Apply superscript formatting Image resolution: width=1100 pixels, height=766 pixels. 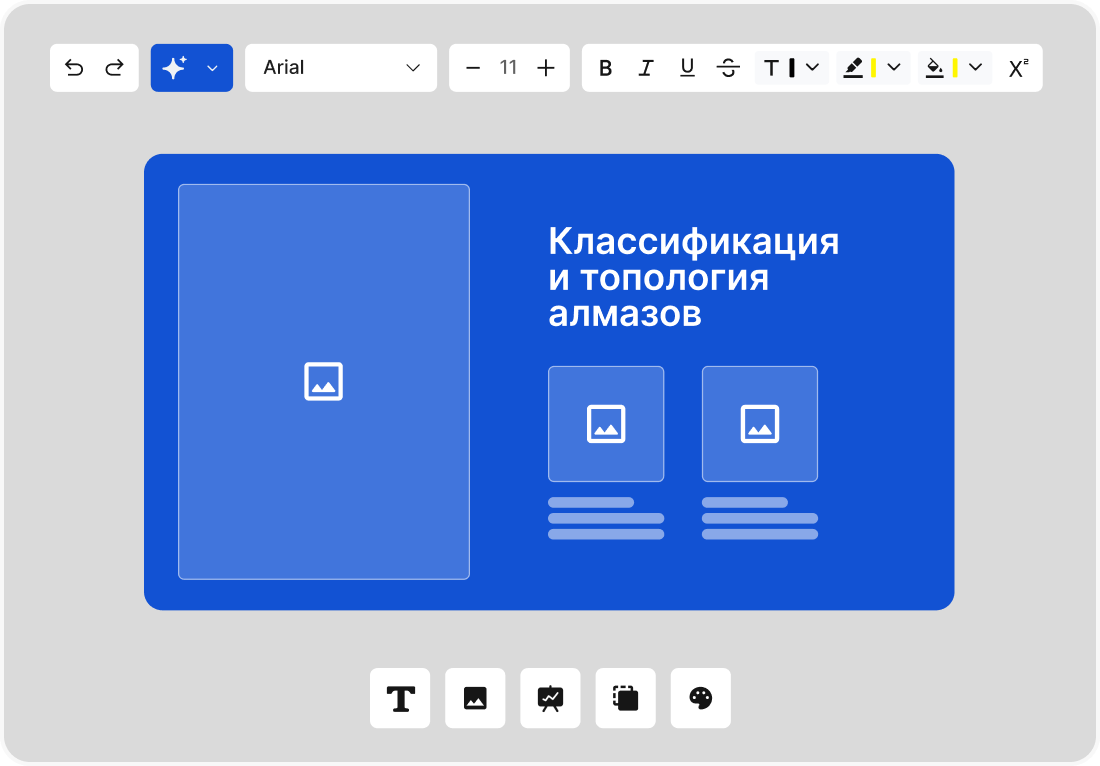(1018, 68)
